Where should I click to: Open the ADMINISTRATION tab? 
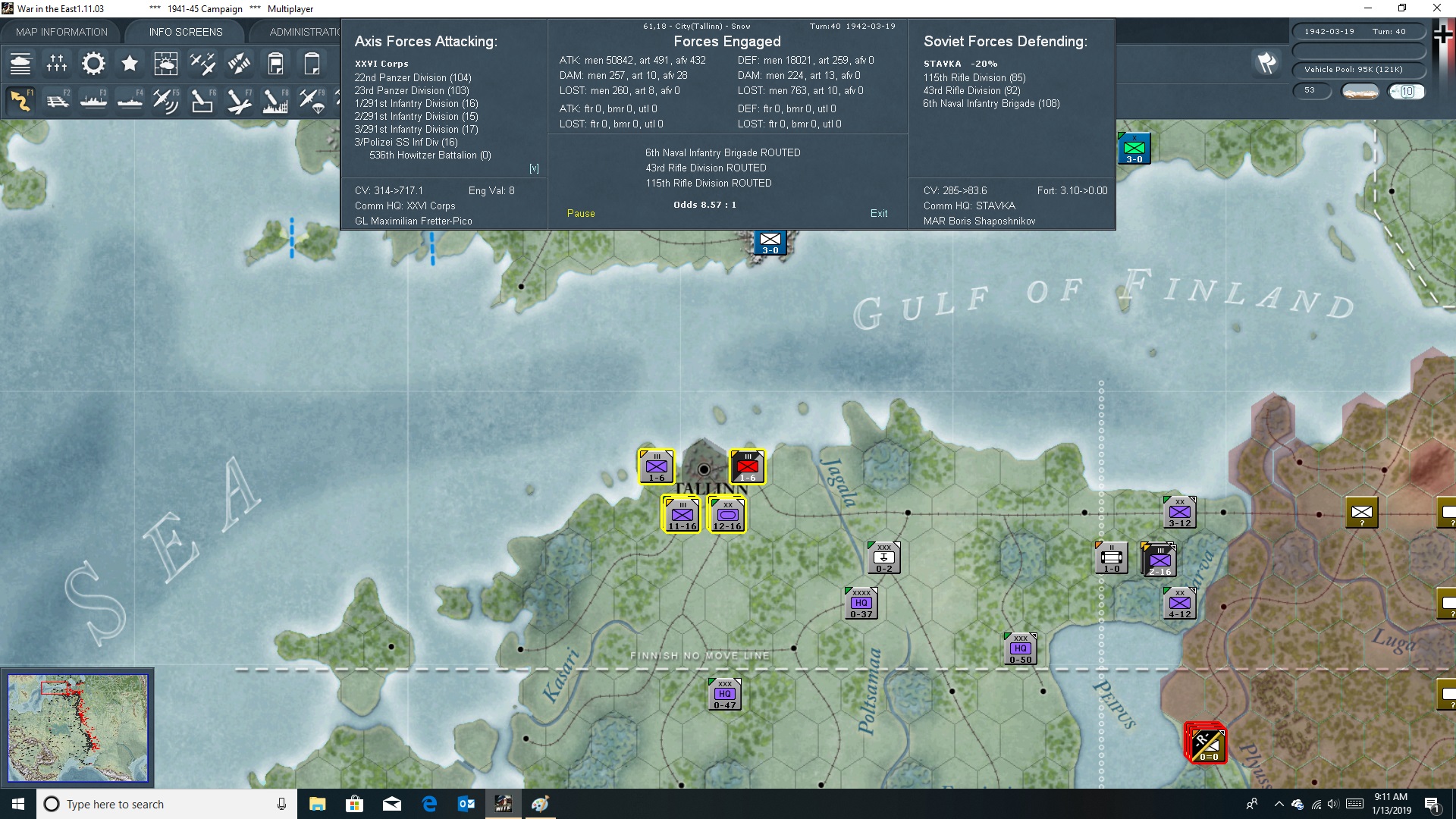tap(303, 32)
